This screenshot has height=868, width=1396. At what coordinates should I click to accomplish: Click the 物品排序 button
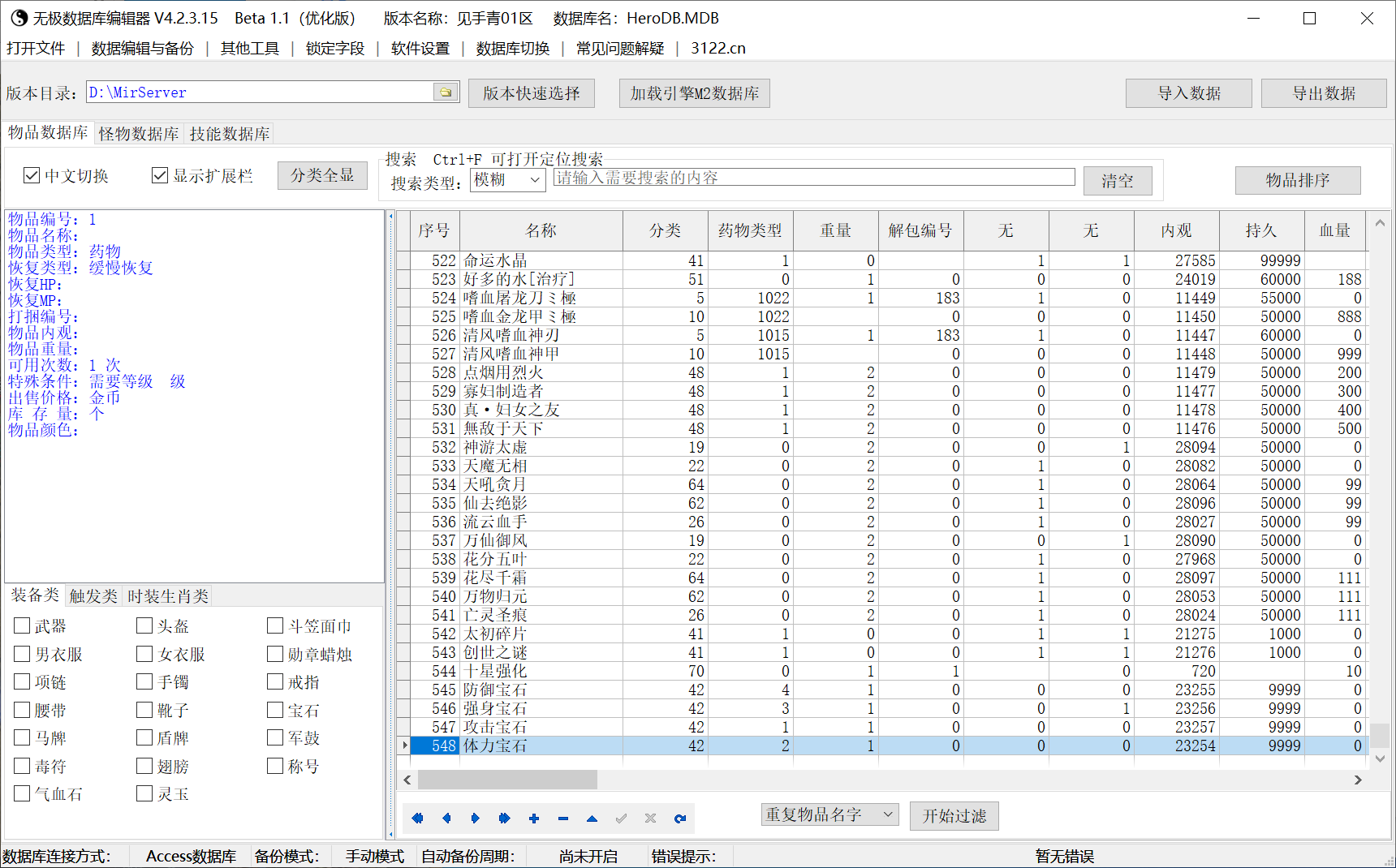tap(1298, 180)
